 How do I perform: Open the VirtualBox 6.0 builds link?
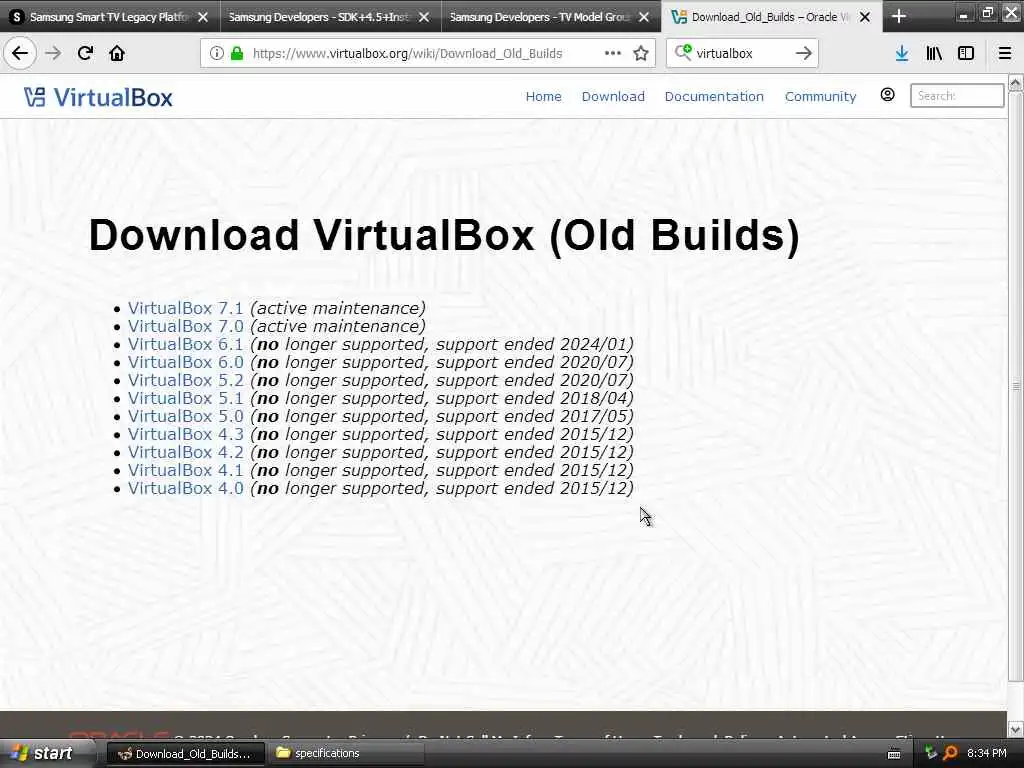tap(185, 362)
